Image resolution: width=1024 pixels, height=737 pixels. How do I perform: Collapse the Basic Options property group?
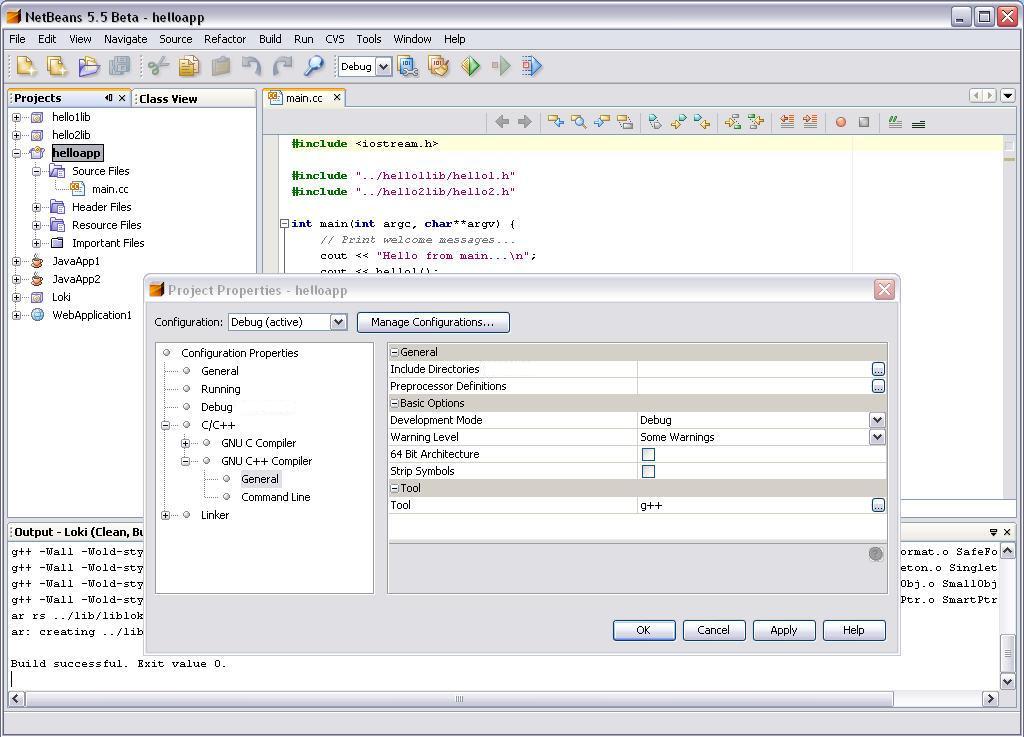coord(394,403)
